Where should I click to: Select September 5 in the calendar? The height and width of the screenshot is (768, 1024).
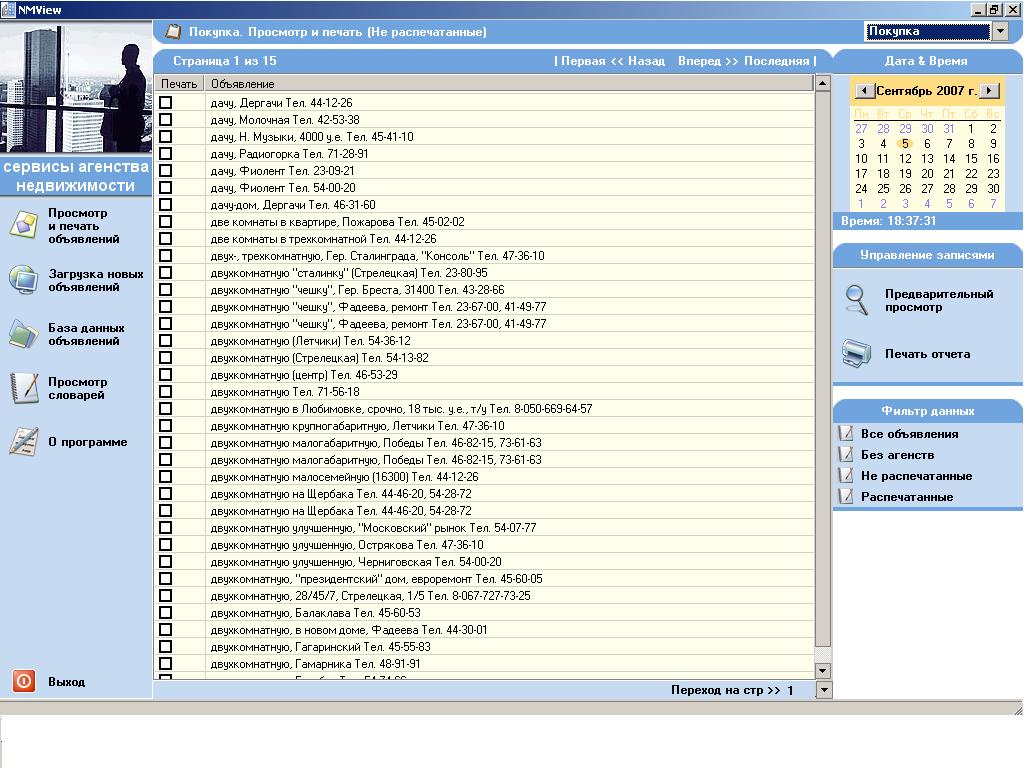[x=905, y=144]
